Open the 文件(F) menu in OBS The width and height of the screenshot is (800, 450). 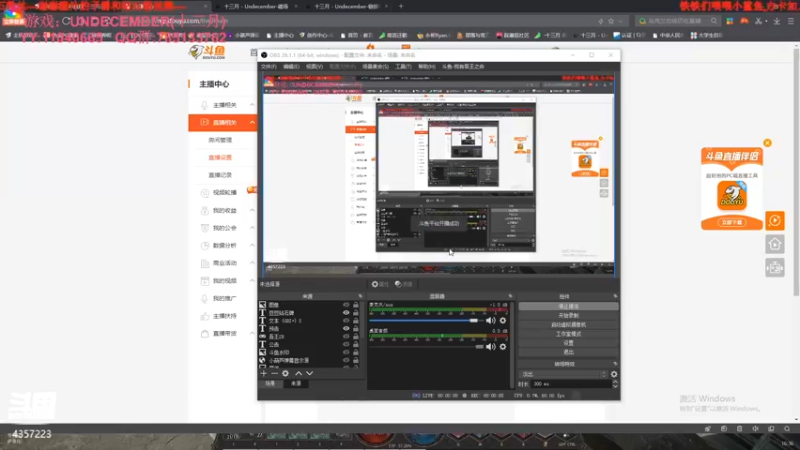click(x=268, y=66)
